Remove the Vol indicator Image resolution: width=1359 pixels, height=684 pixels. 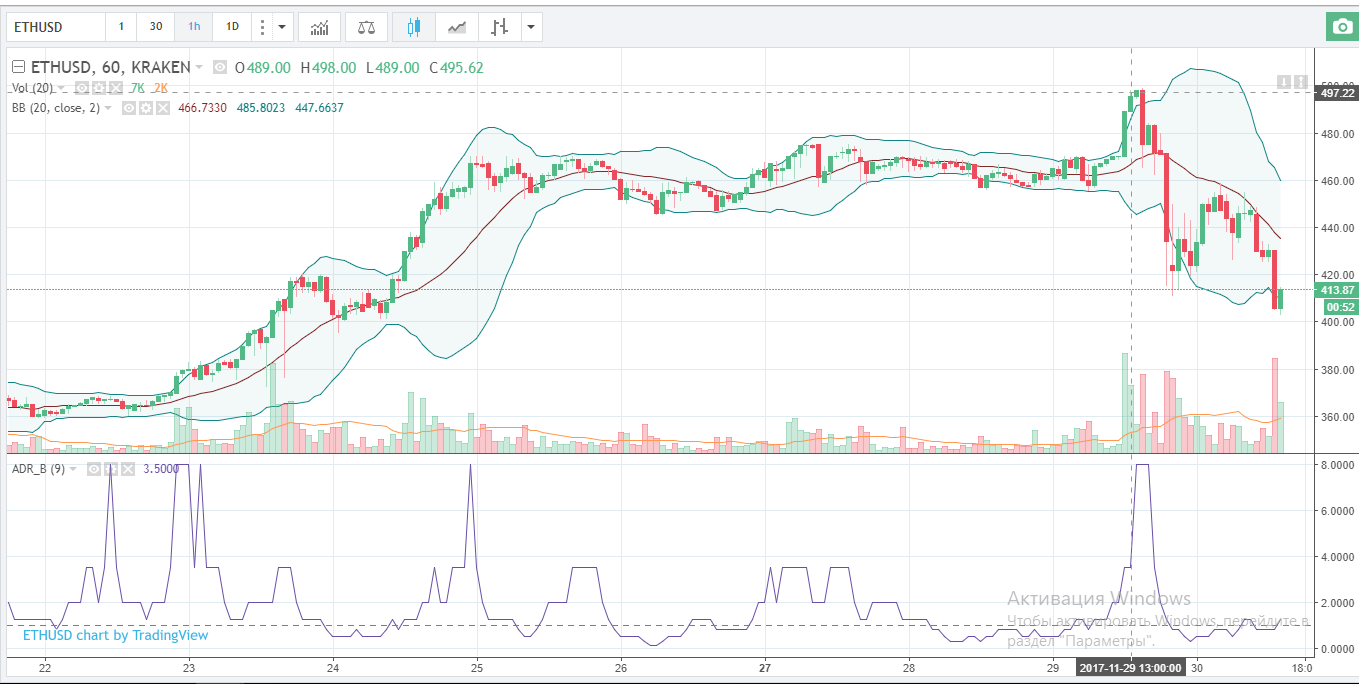tap(116, 88)
